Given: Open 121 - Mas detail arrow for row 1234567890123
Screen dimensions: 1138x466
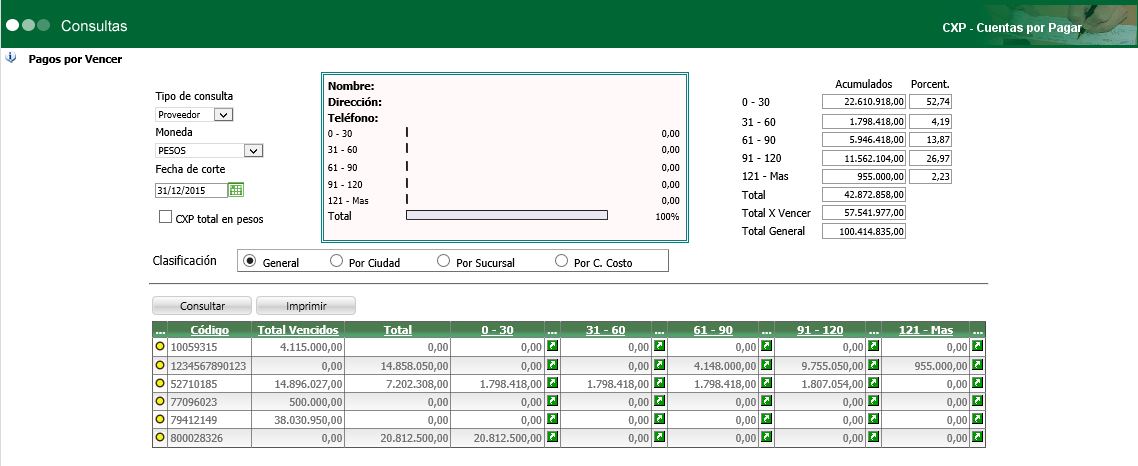Looking at the screenshot, I should (x=978, y=364).
